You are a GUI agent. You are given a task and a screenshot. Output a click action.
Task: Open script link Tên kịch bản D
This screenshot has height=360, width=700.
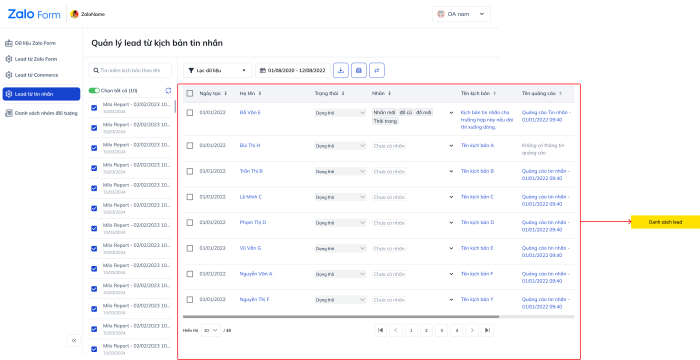coord(477,222)
